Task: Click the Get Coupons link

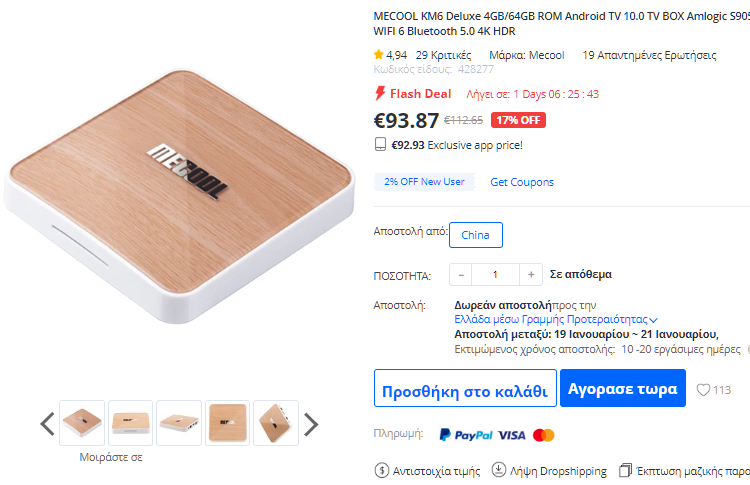Action: click(x=522, y=182)
